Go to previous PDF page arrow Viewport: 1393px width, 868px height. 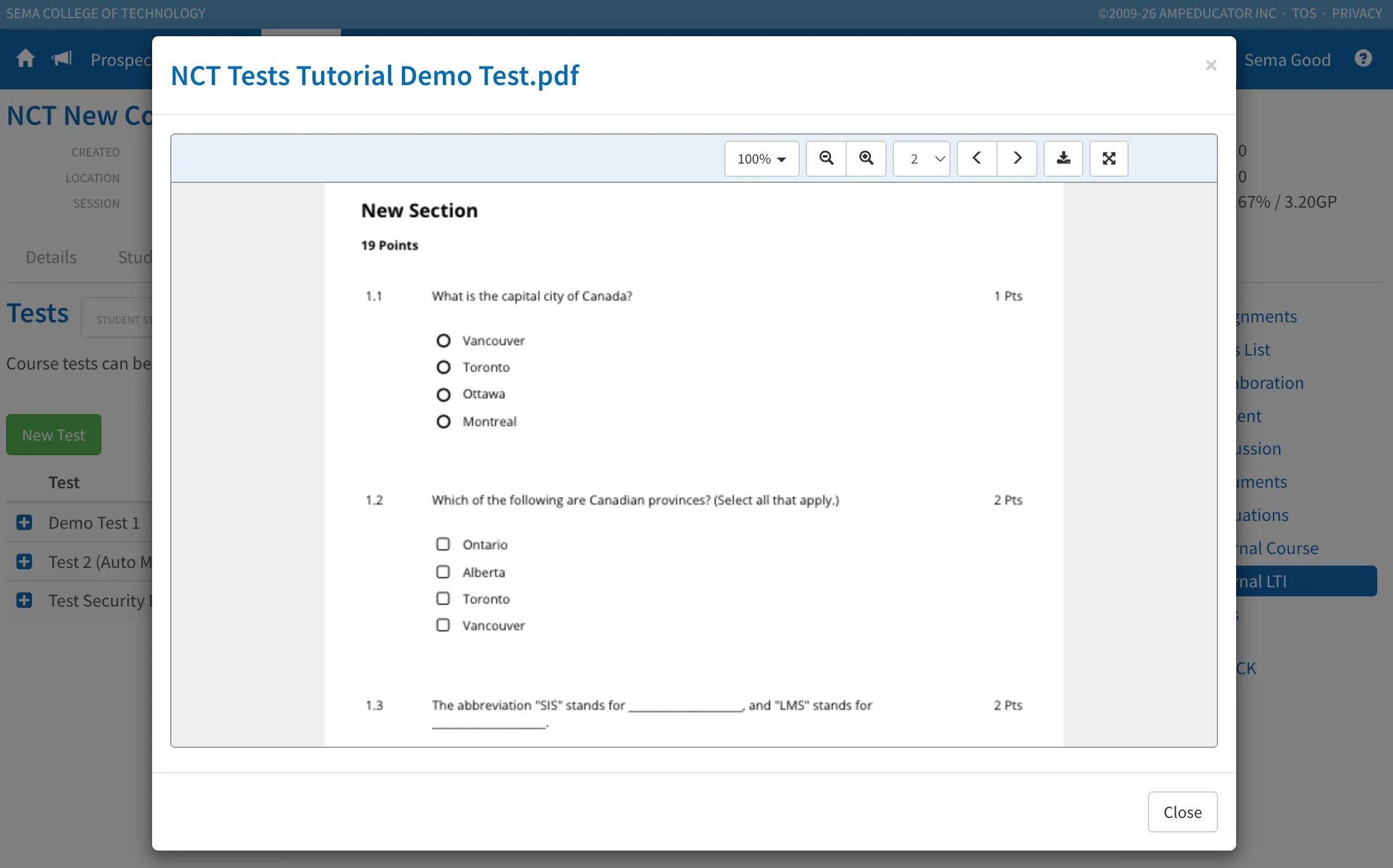click(977, 158)
